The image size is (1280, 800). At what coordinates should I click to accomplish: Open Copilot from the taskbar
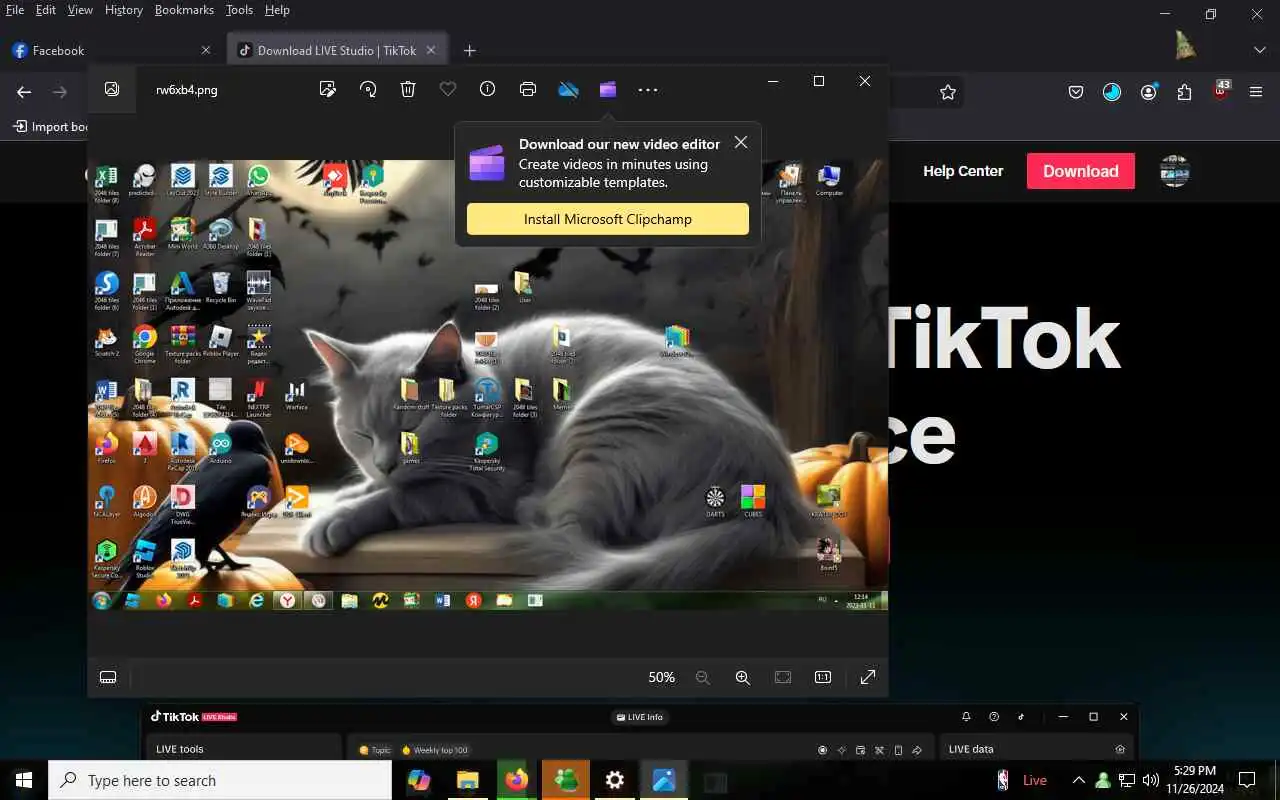(419, 780)
